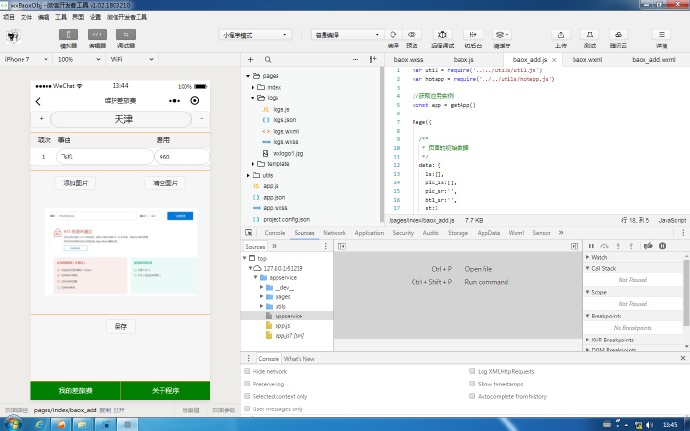Open the WiFi network dropdown

point(132,59)
